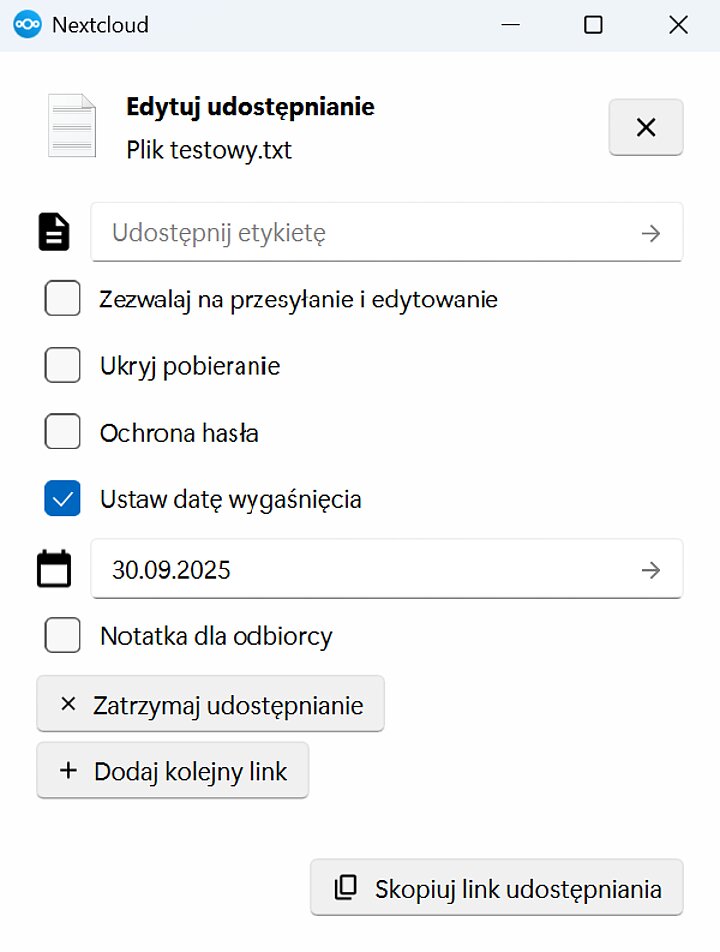Enable Ukryj pobieranie
Viewport: 720px width, 952px height.
(x=62, y=365)
